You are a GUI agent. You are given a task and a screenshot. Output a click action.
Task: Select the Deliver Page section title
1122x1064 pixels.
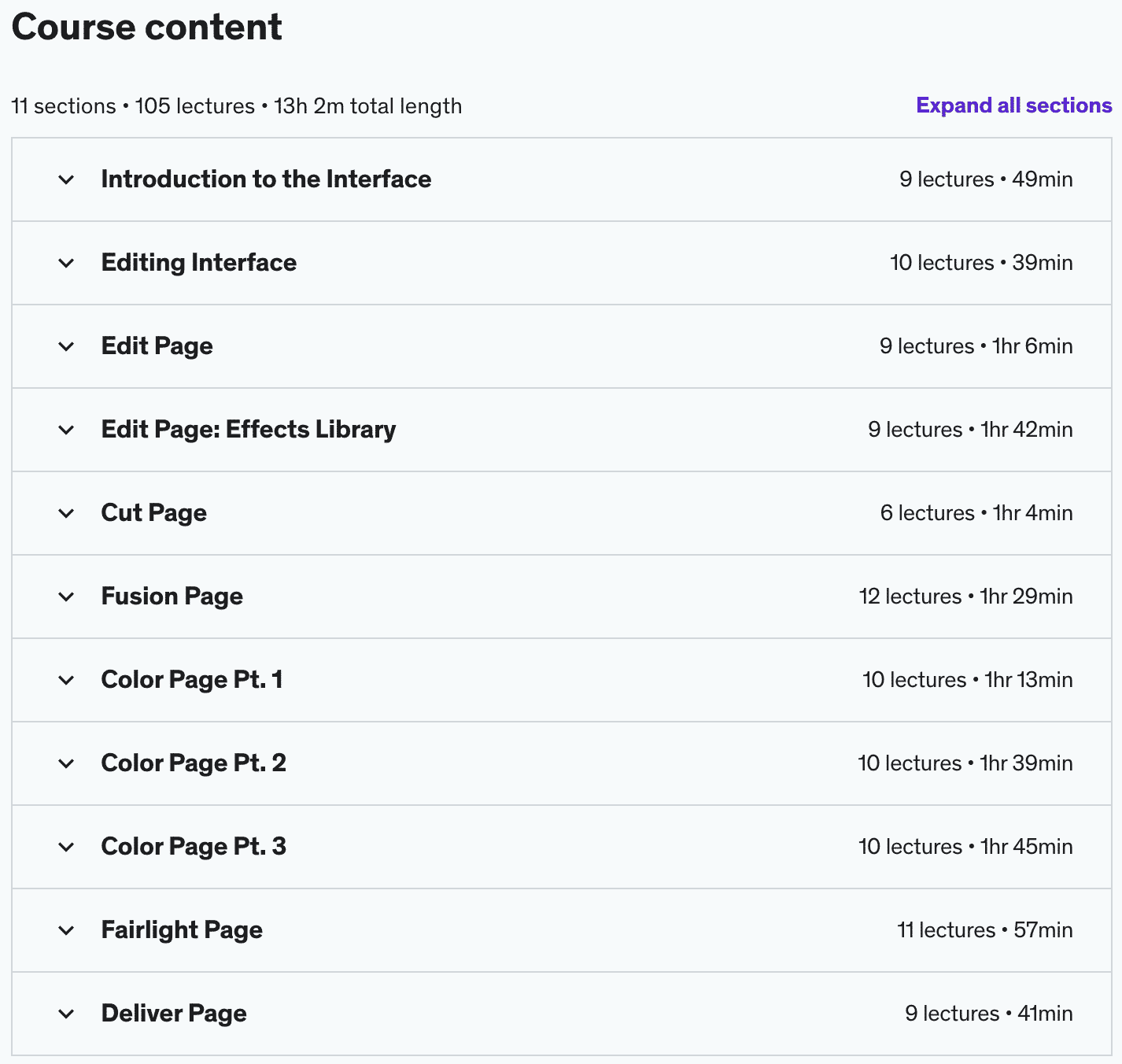coord(174,1014)
